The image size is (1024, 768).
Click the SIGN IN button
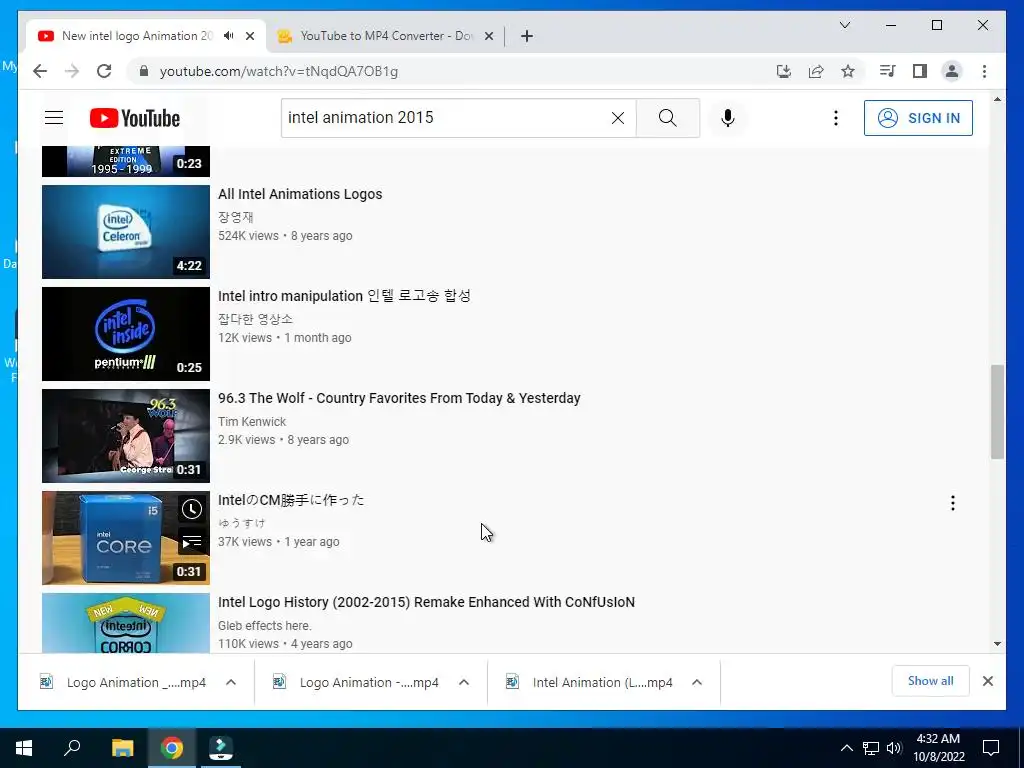point(918,118)
